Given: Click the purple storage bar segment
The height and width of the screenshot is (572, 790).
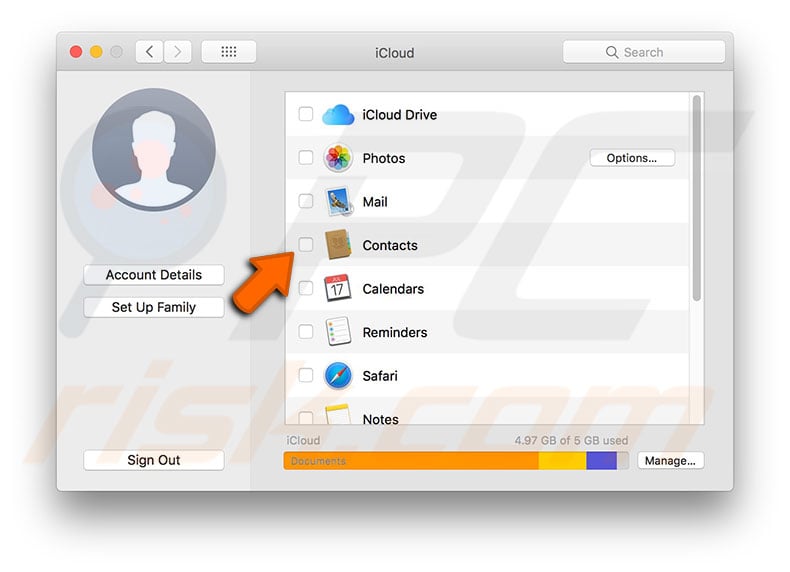Looking at the screenshot, I should tap(601, 461).
